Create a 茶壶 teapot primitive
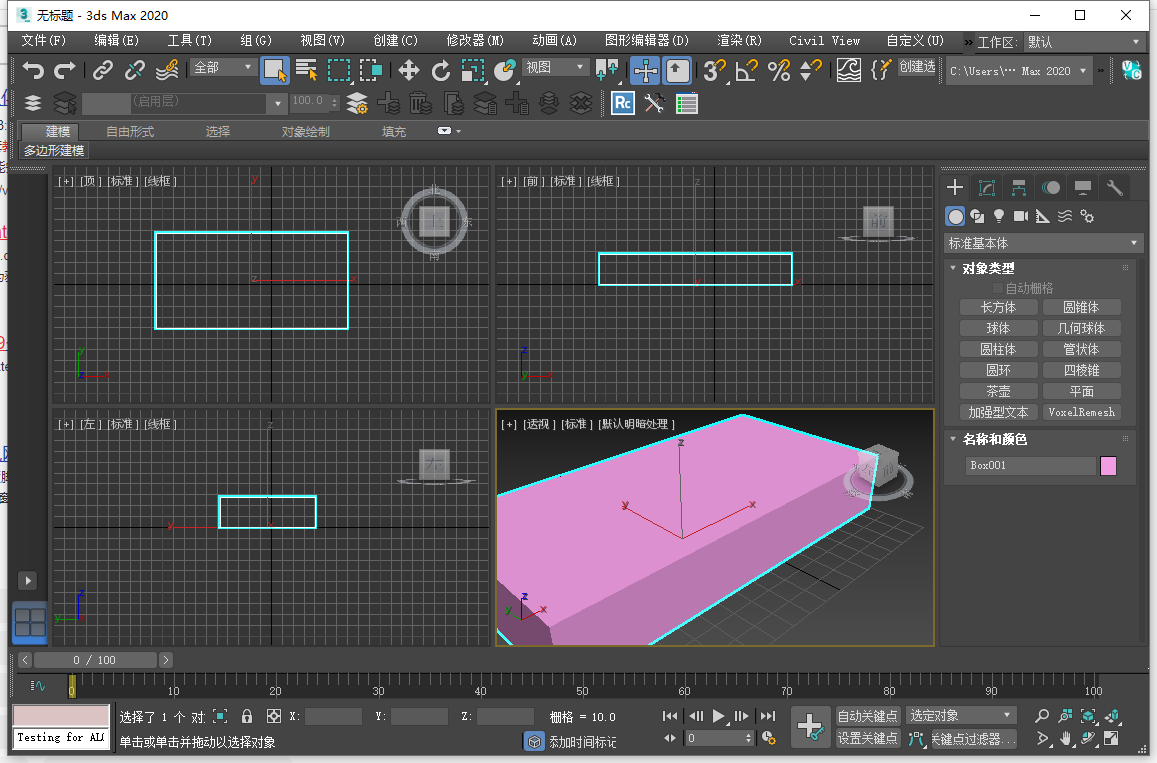This screenshot has width=1157, height=763. (x=998, y=391)
